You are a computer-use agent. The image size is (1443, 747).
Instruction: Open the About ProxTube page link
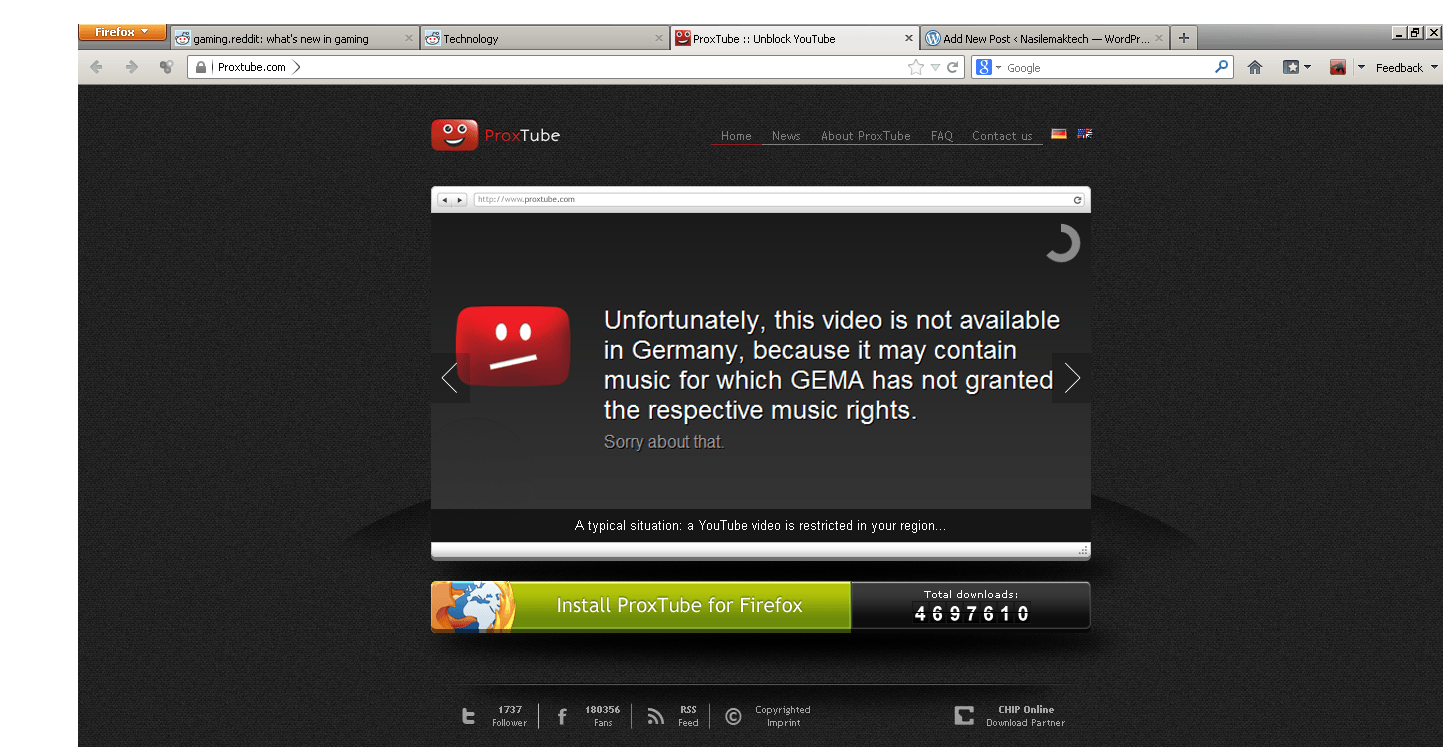click(866, 136)
